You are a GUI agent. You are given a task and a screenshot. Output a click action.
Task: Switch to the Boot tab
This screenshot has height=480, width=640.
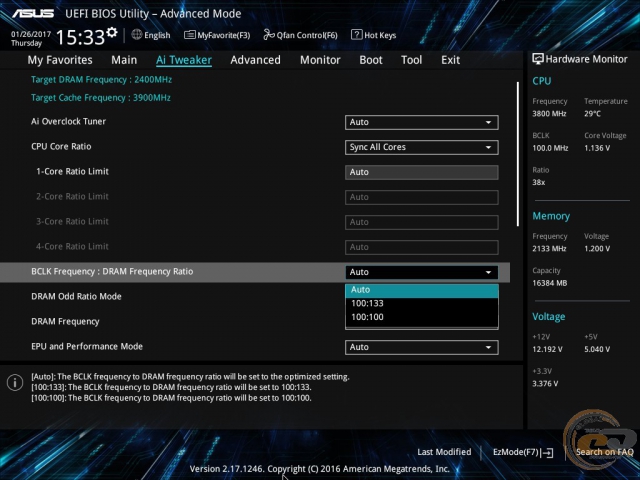click(x=371, y=60)
